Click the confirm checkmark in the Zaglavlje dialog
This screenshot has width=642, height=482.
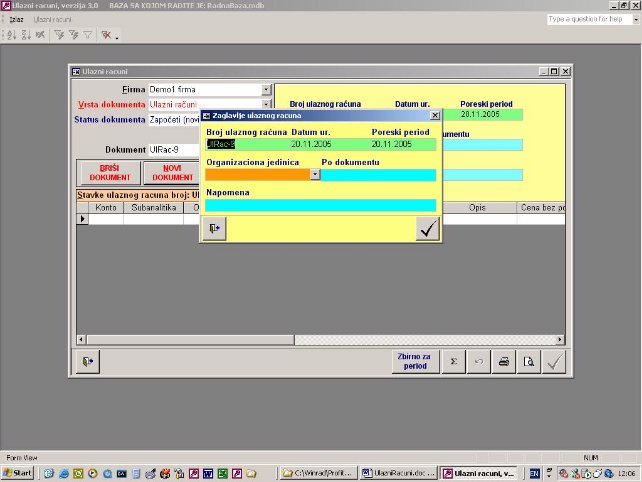tap(428, 229)
